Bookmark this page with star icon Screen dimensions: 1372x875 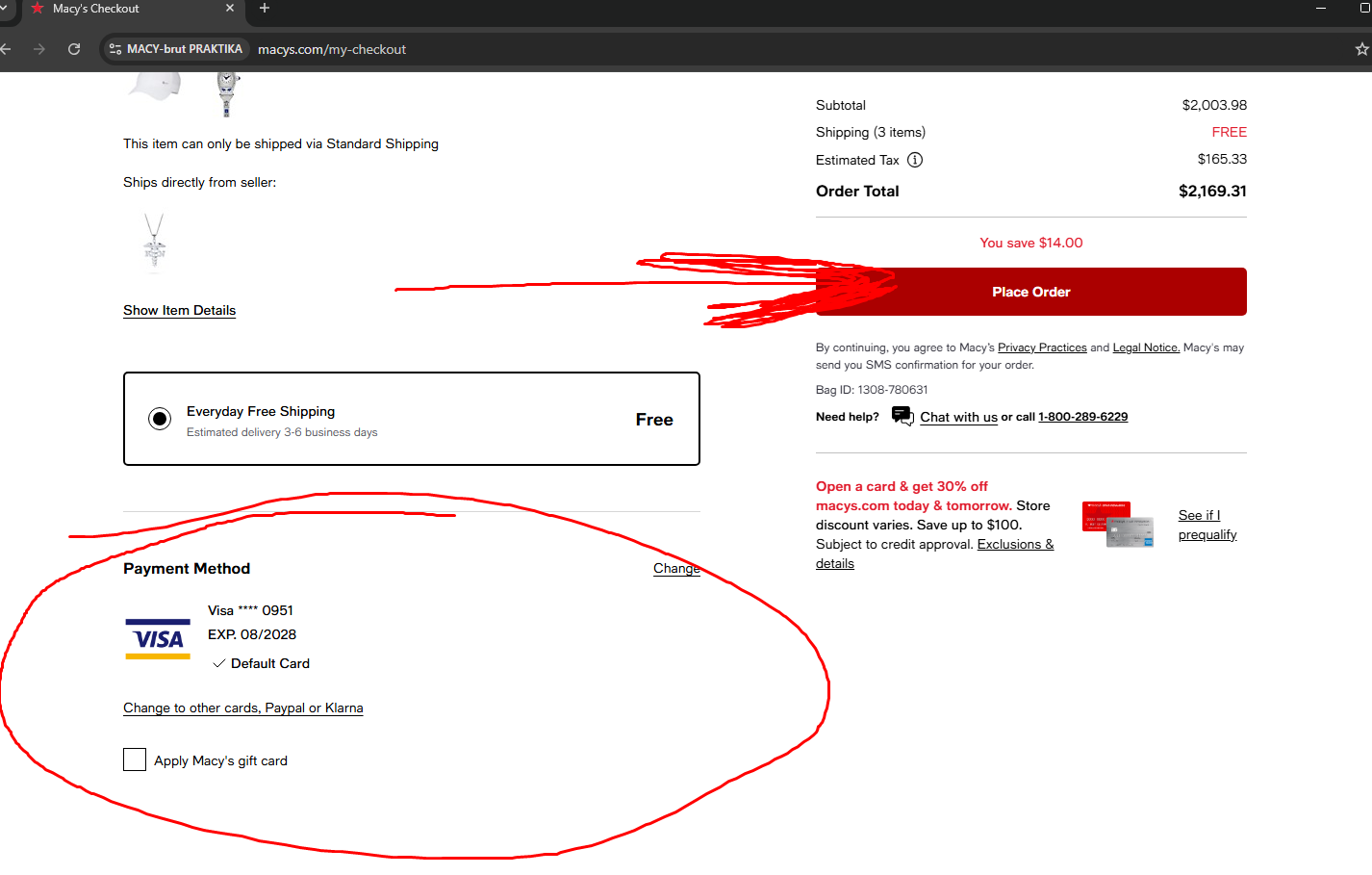click(x=1361, y=49)
